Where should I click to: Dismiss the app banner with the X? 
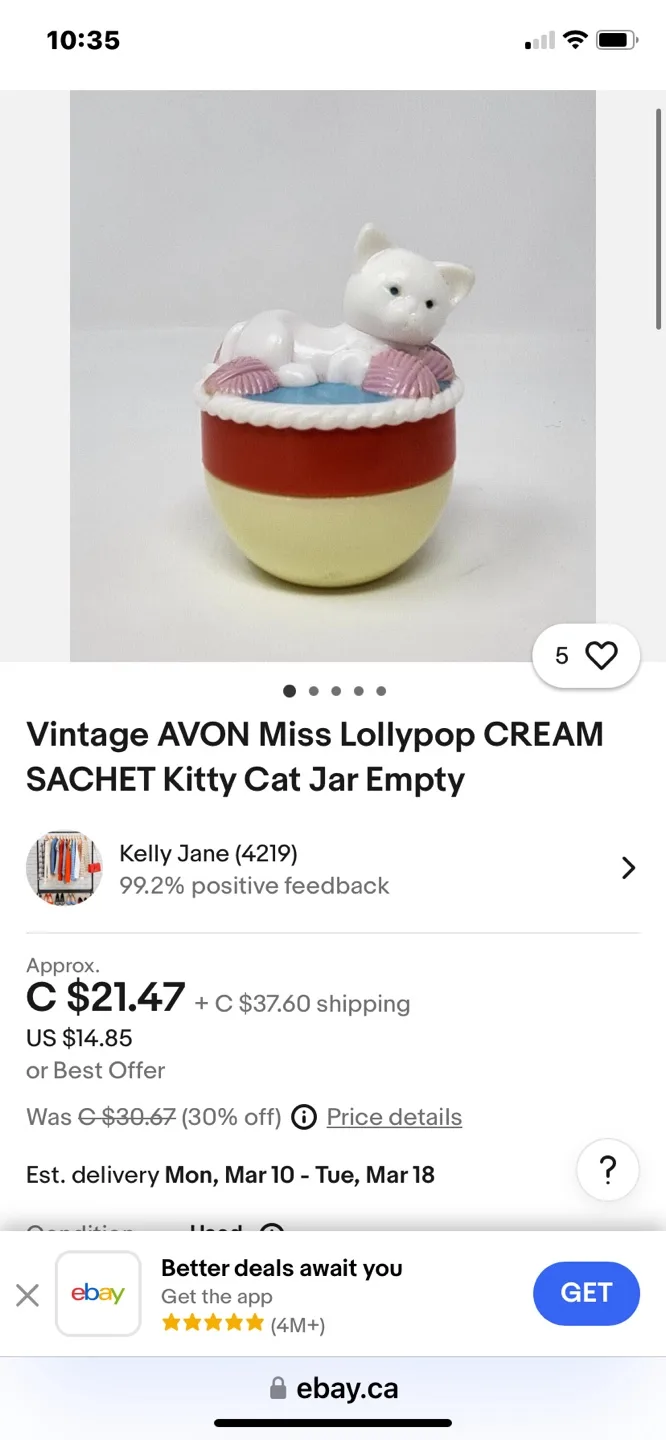[27, 1293]
